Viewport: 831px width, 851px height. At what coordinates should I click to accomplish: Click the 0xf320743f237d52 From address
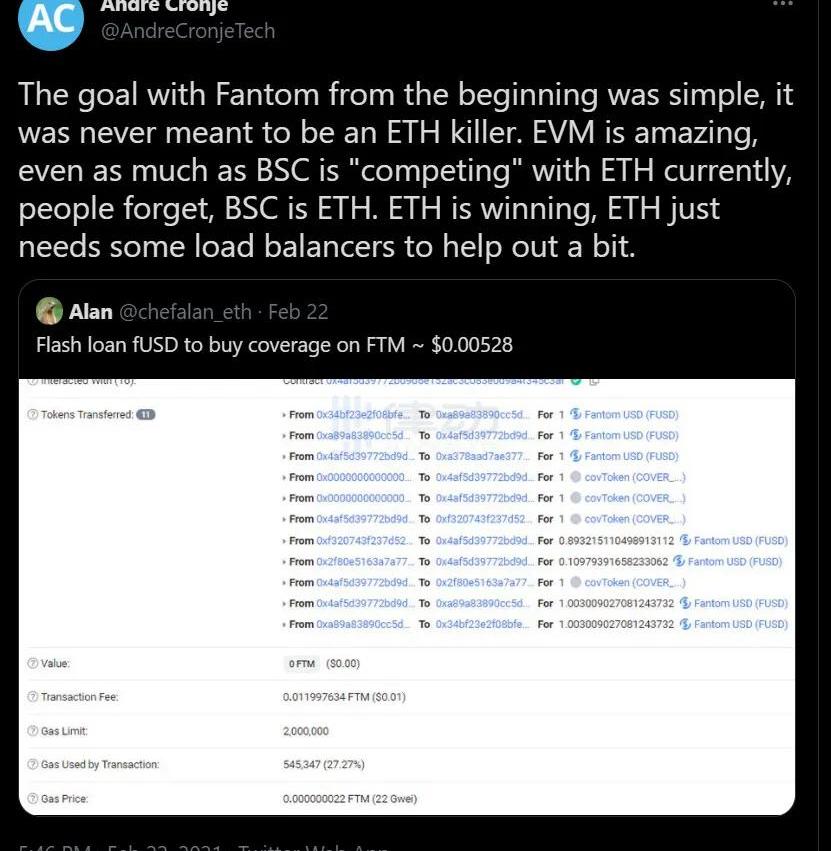tap(363, 540)
